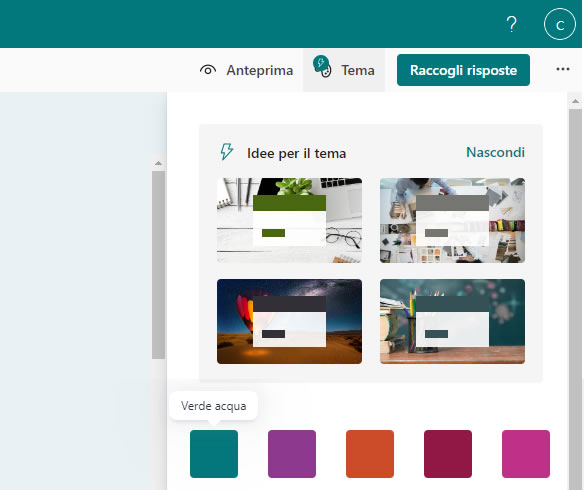Choose the pencils and books theme
Viewport: 584px width, 490px height.
pyautogui.click(x=452, y=321)
